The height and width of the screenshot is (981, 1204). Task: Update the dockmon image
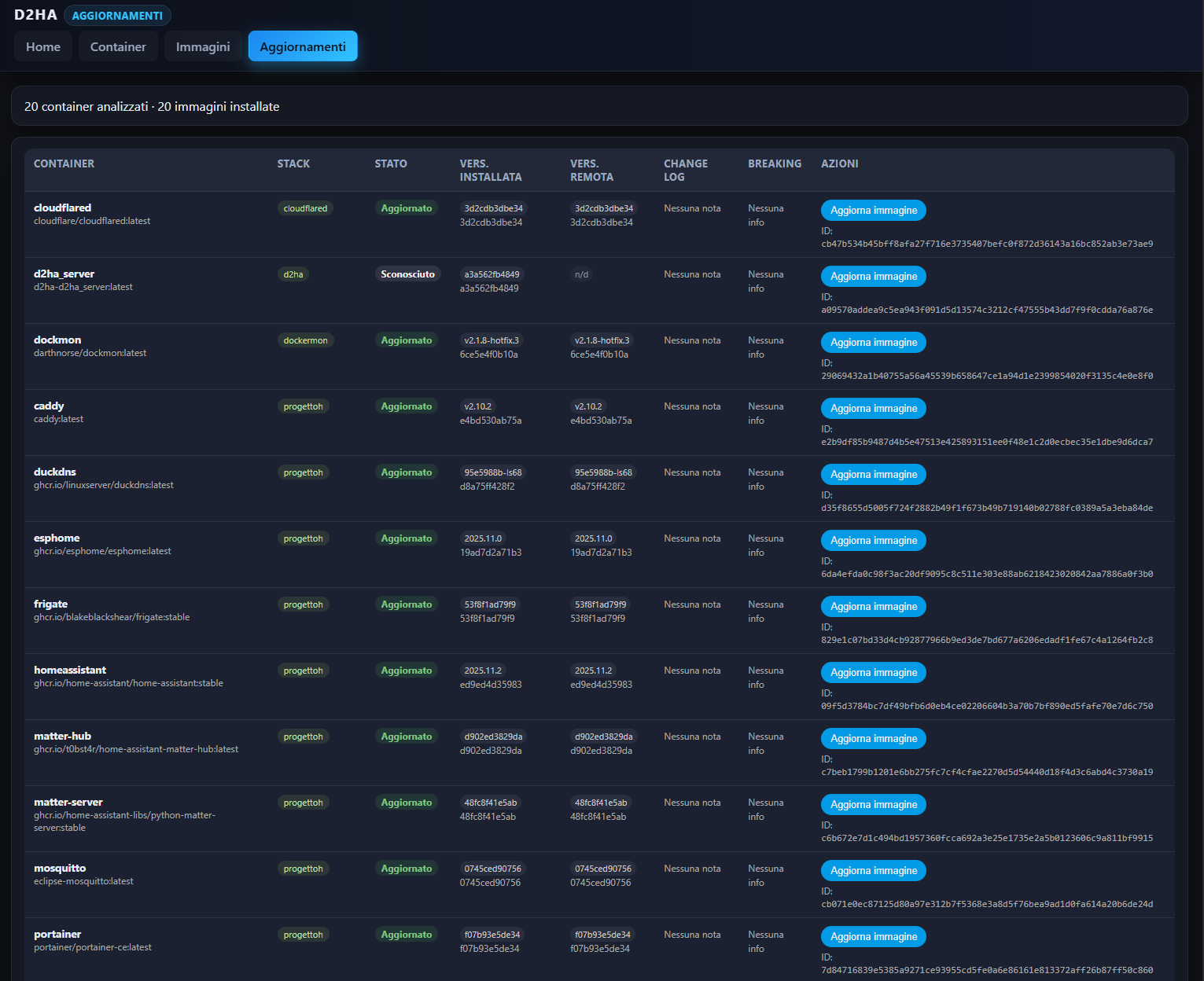(x=874, y=343)
